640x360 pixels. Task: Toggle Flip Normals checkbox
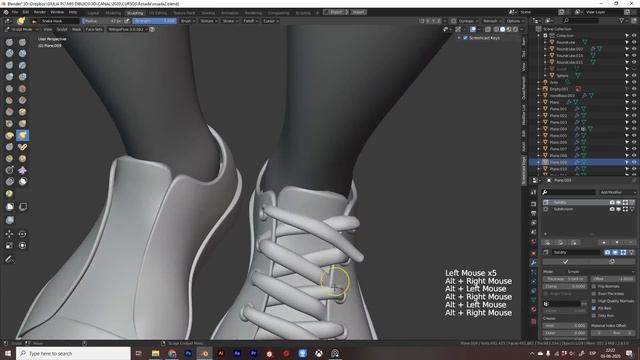pyautogui.click(x=594, y=286)
